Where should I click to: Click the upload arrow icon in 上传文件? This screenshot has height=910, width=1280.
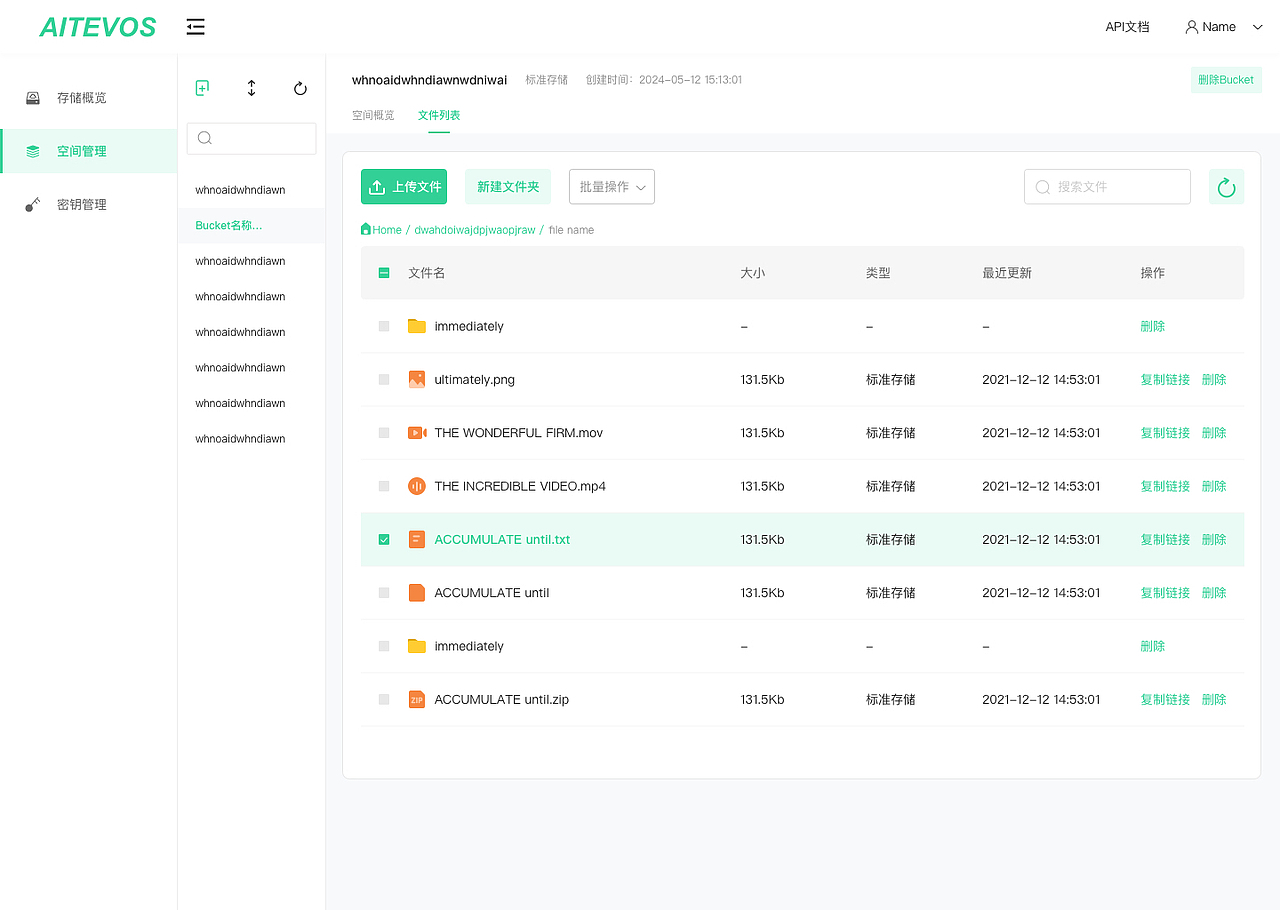pos(377,187)
